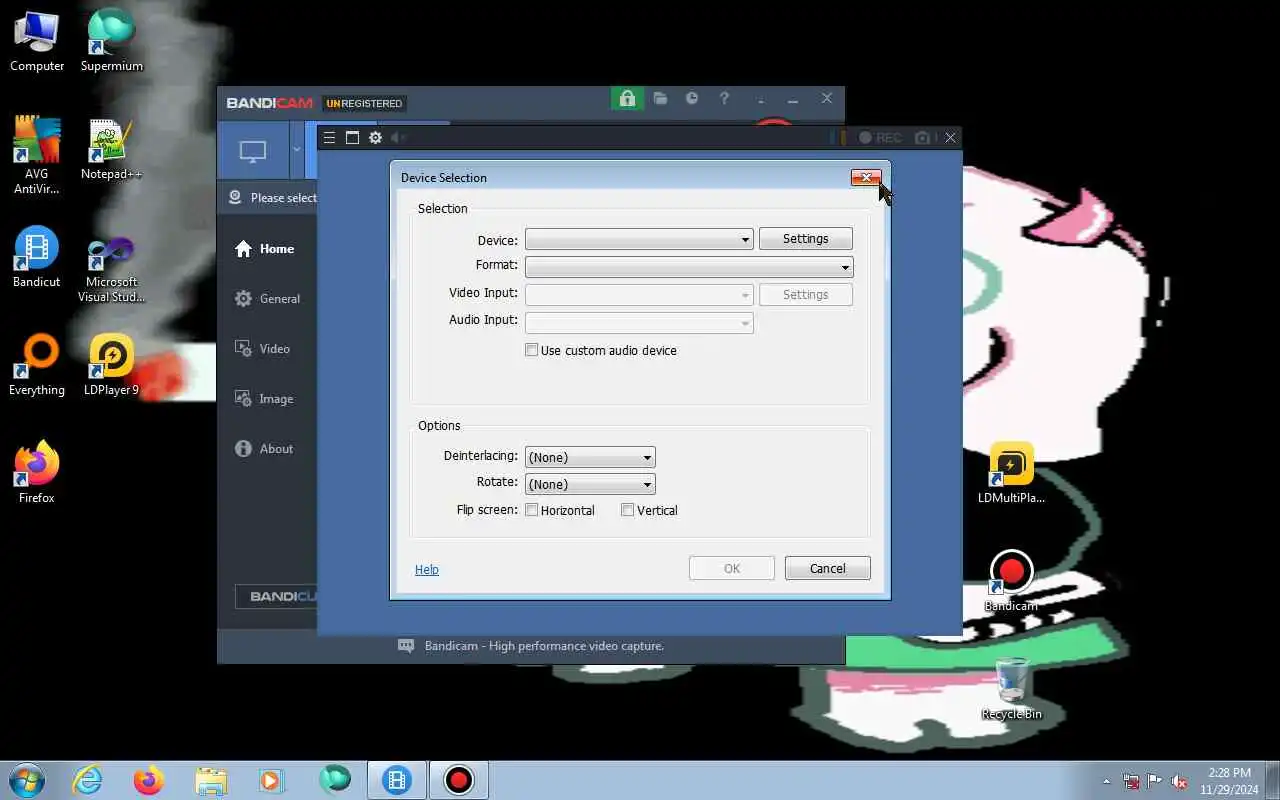Expand the screen recording mode dropdown arrow
Image resolution: width=1280 pixels, height=800 pixels.
pos(296,150)
